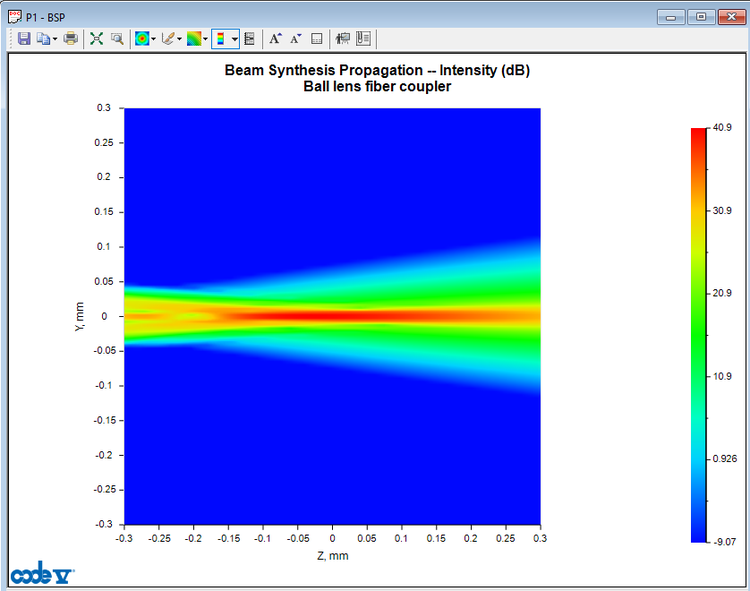Click the 'Y, mm' axis label

79,316
